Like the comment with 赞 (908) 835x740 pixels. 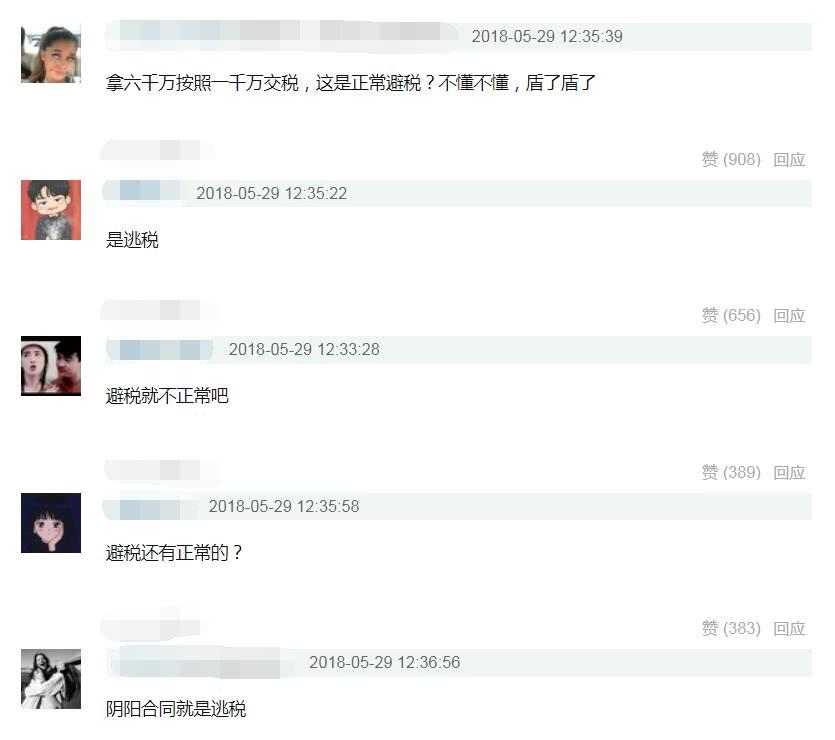pyautogui.click(x=731, y=159)
